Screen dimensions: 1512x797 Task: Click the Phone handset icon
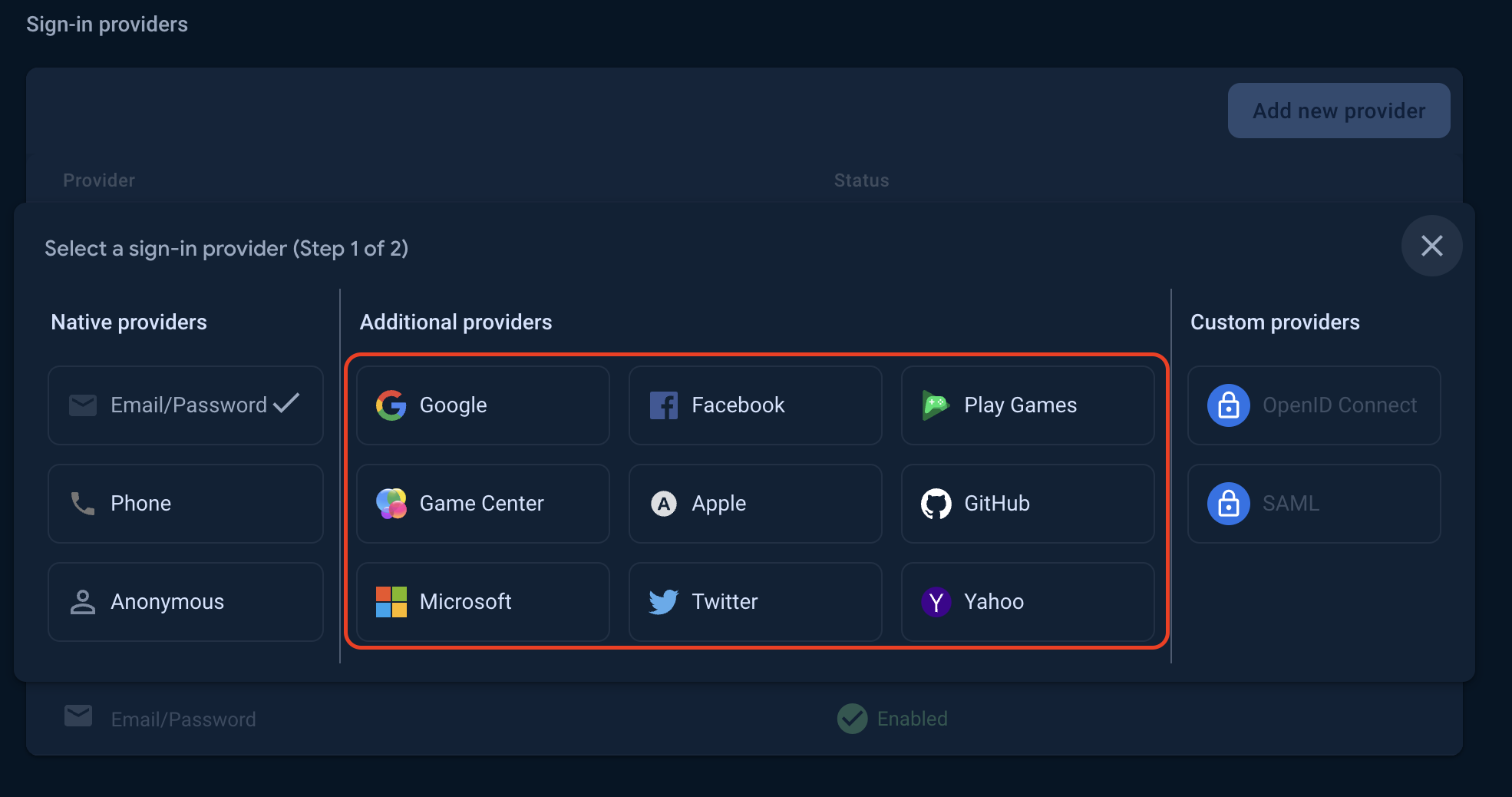click(x=83, y=504)
